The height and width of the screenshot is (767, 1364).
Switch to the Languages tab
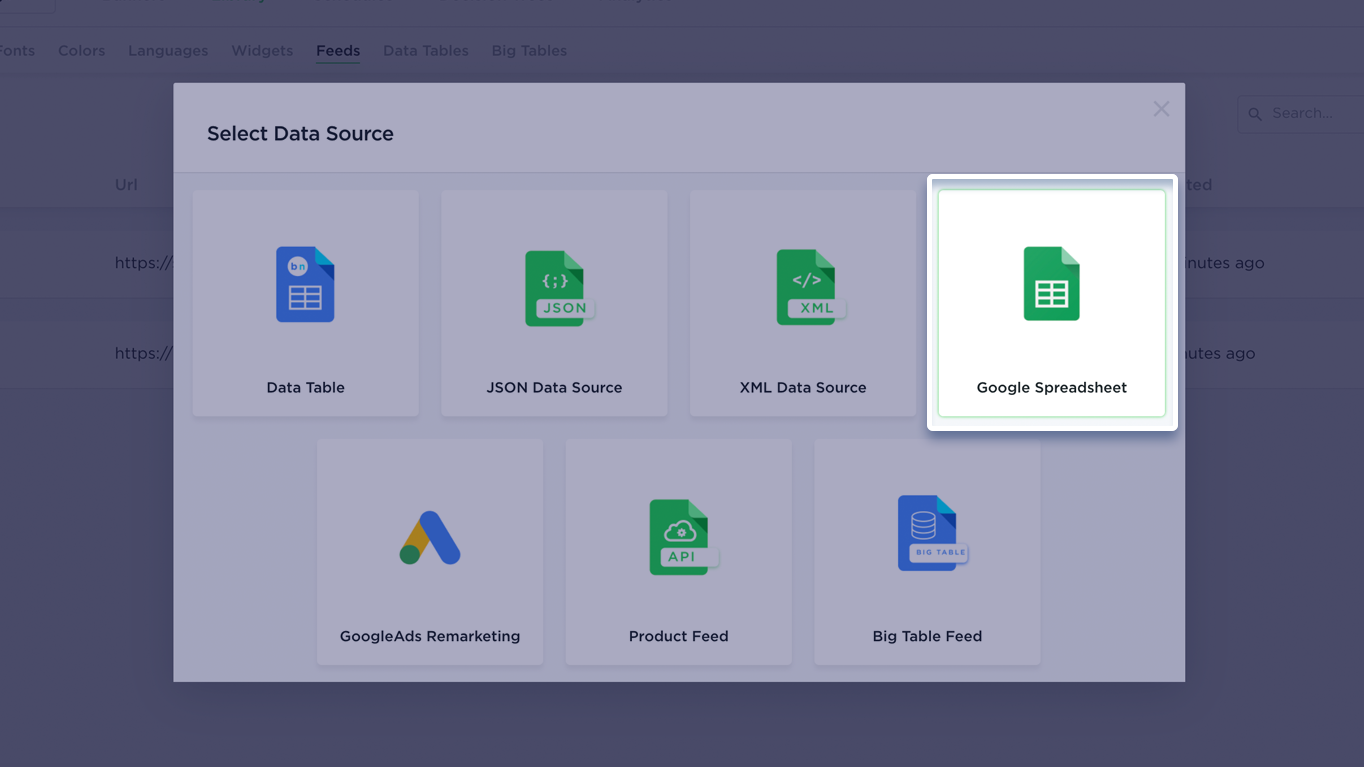pos(168,51)
